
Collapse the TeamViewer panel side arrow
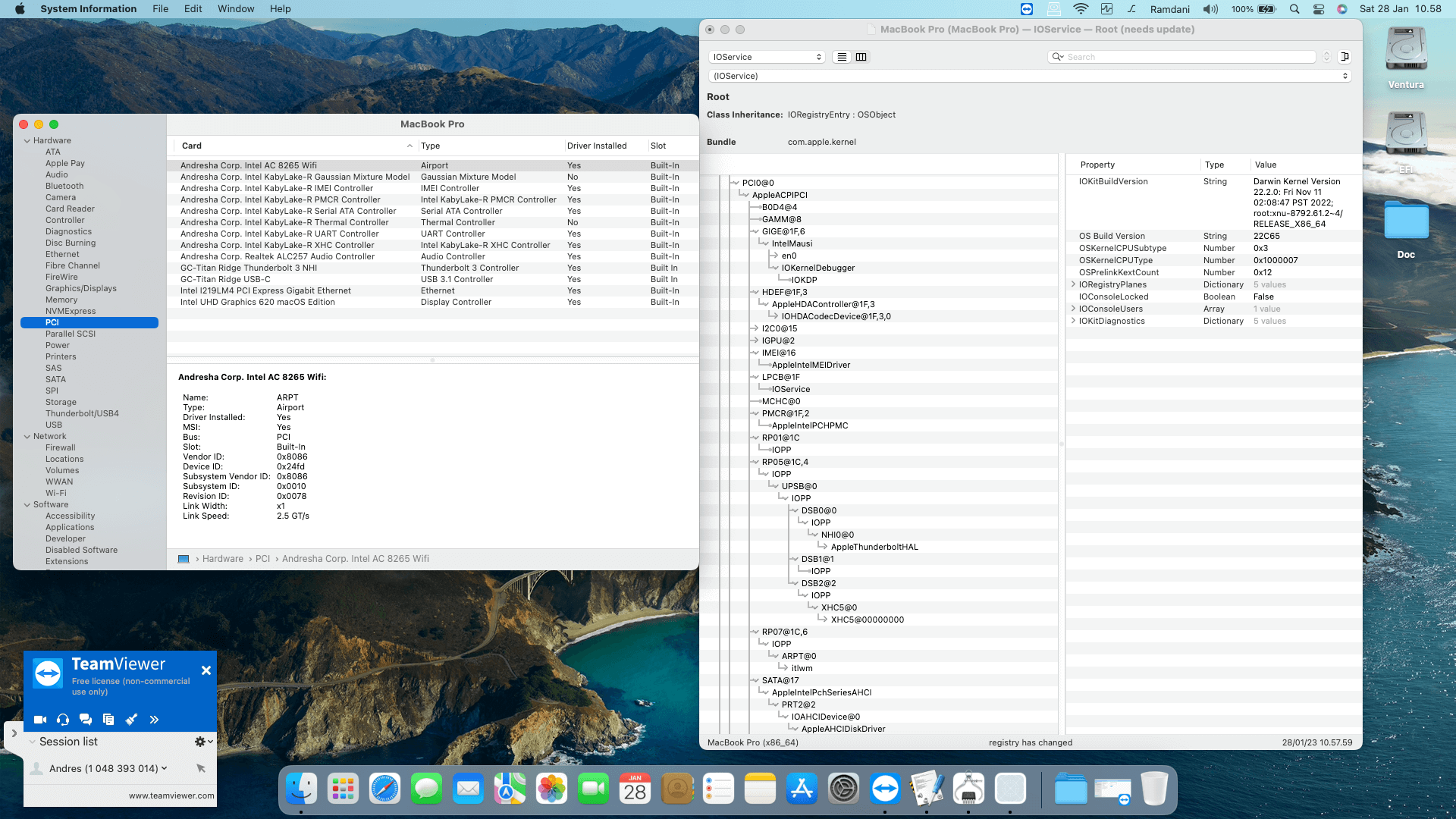[14, 734]
